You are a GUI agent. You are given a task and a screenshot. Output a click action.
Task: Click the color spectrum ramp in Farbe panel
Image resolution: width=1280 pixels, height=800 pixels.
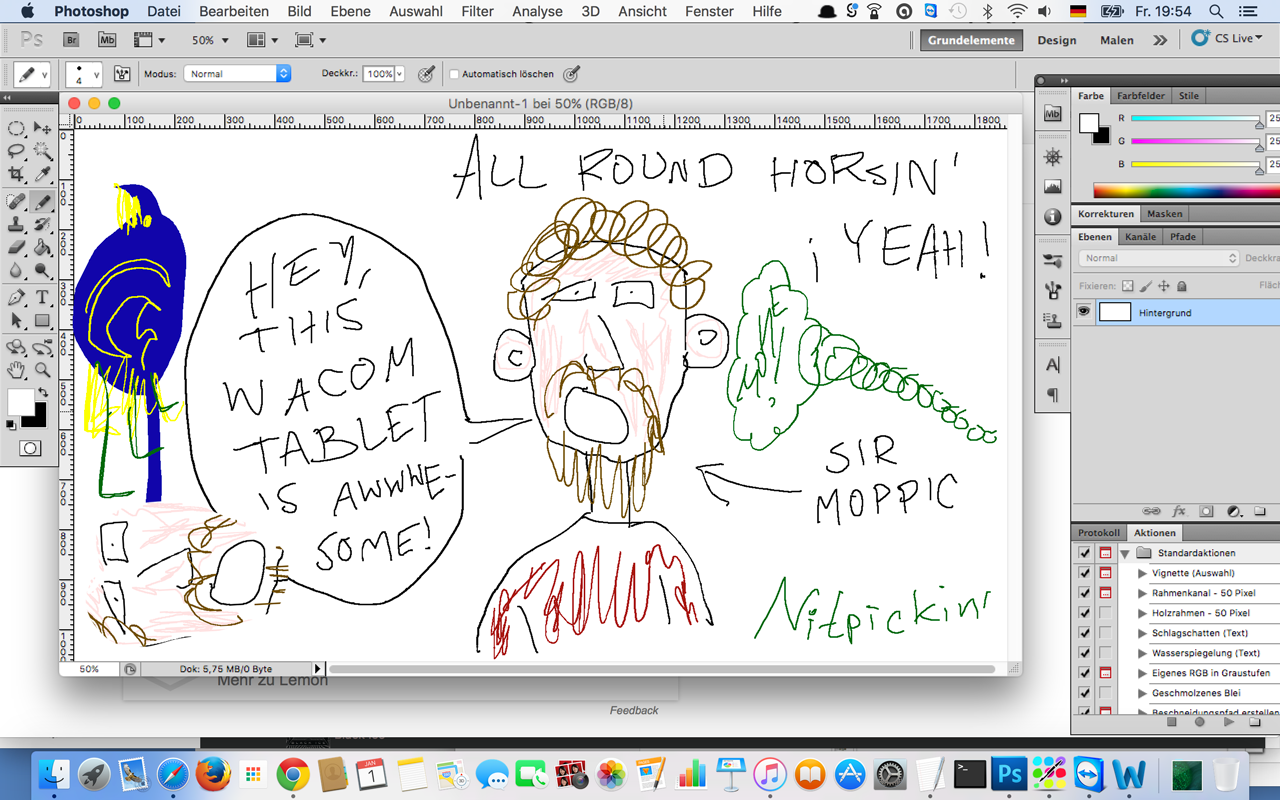pos(1184,190)
